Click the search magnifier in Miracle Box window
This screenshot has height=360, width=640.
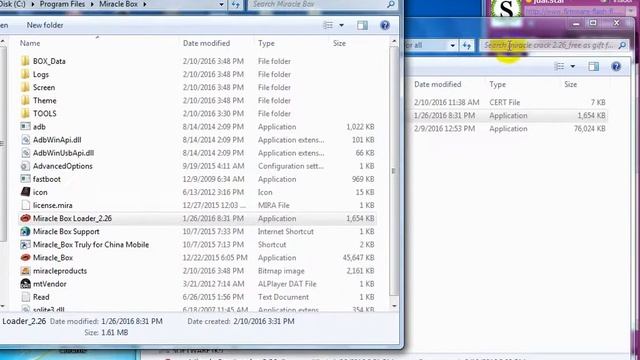(x=391, y=4)
